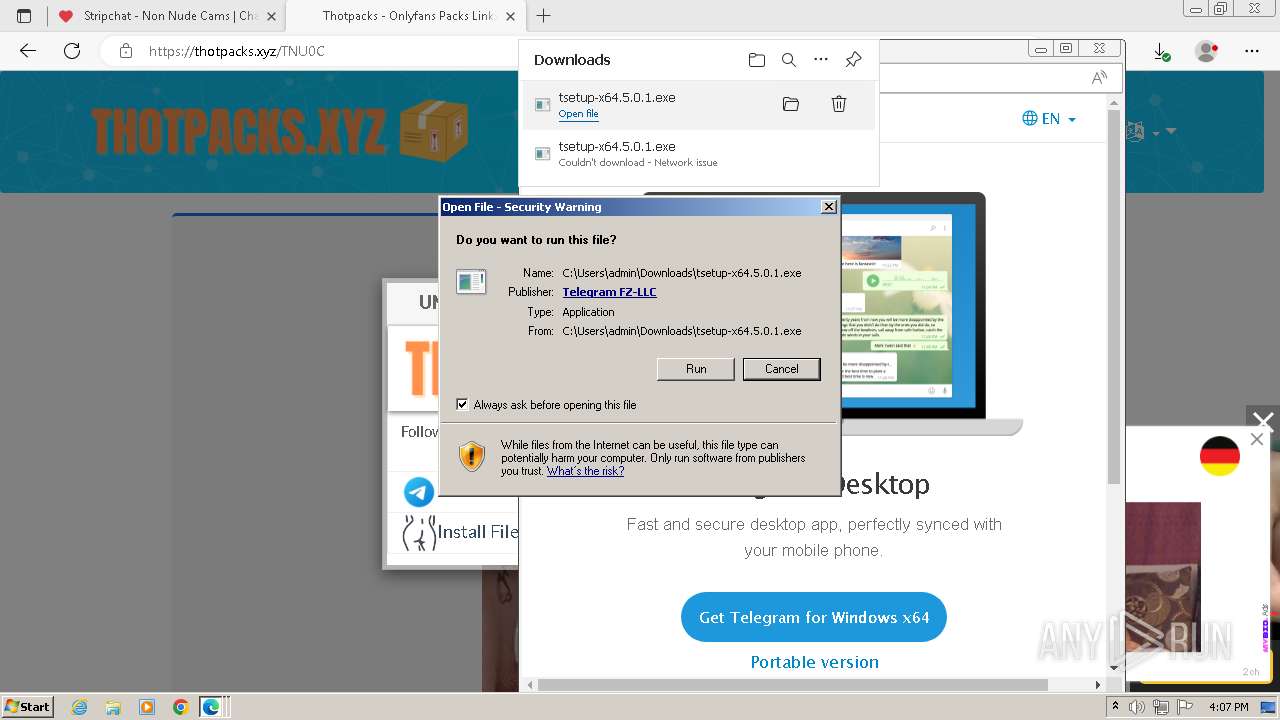Show tsetup download in folder

coord(791,104)
